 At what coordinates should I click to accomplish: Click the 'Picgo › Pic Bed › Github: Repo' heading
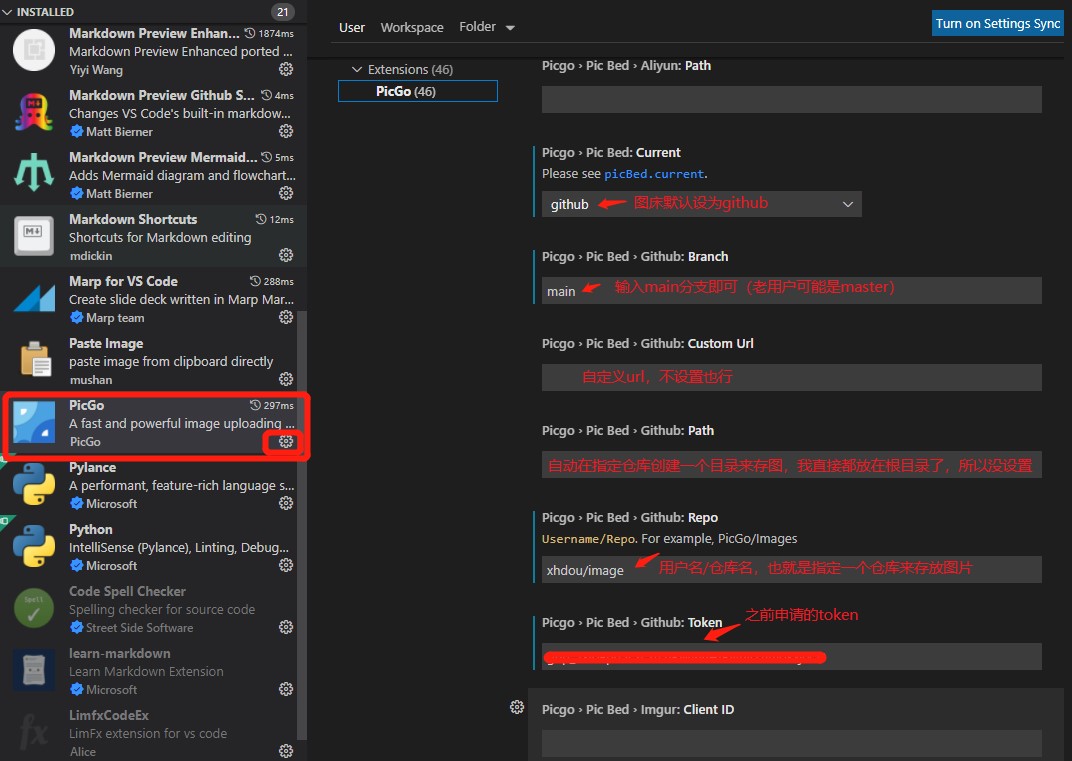[x=630, y=517]
